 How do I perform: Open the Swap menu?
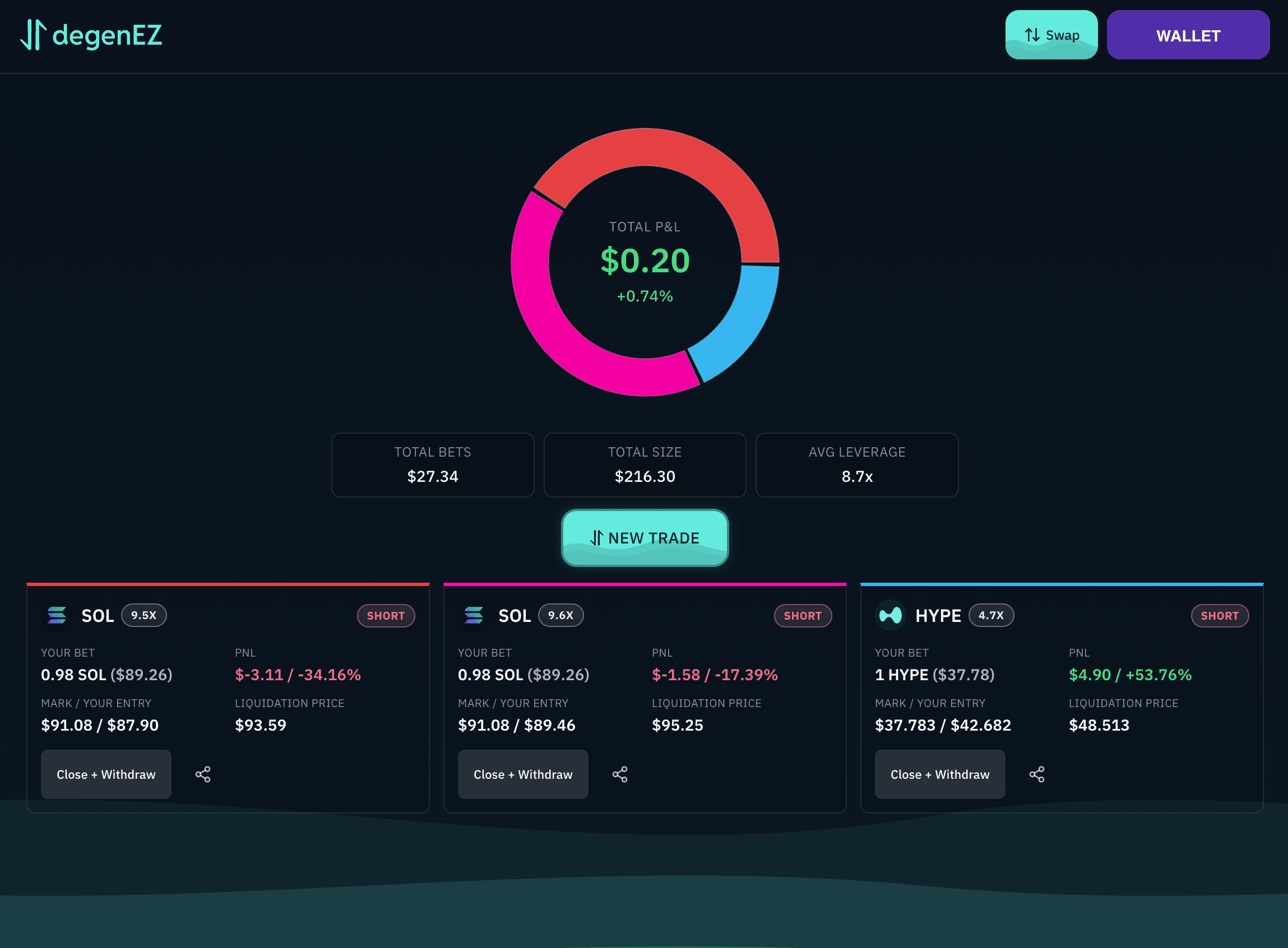(1051, 35)
